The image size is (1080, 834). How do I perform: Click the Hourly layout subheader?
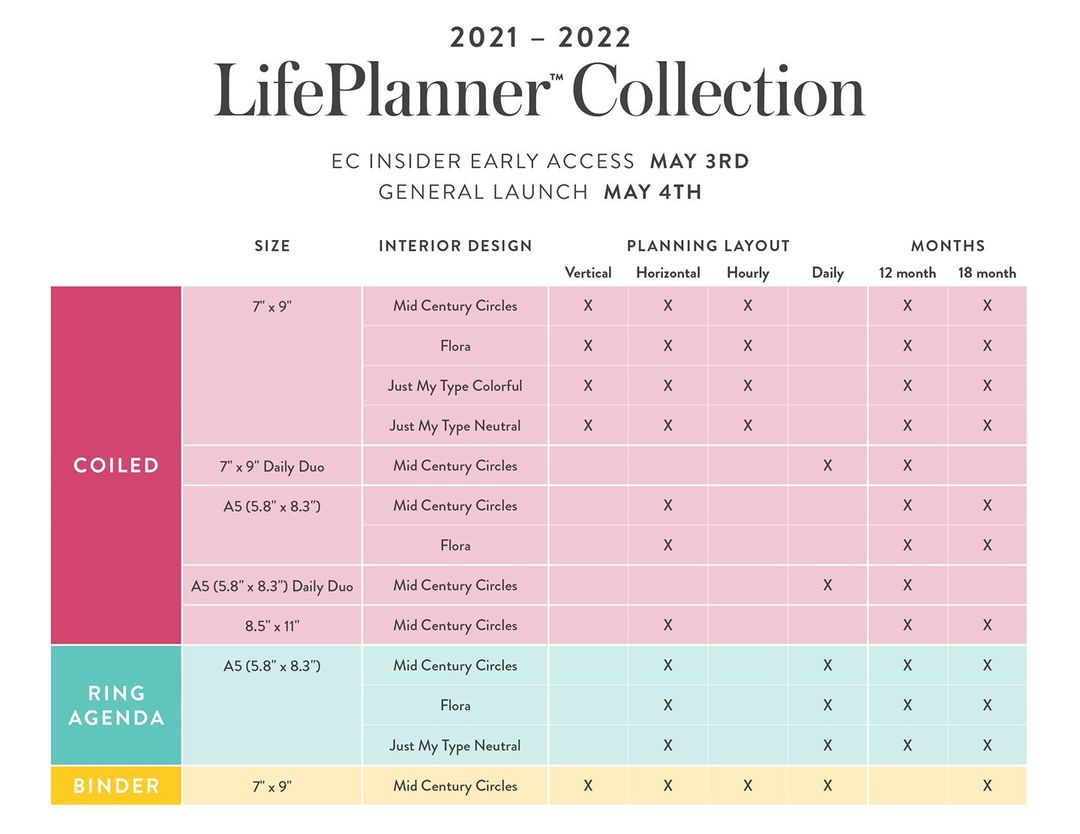(x=748, y=273)
